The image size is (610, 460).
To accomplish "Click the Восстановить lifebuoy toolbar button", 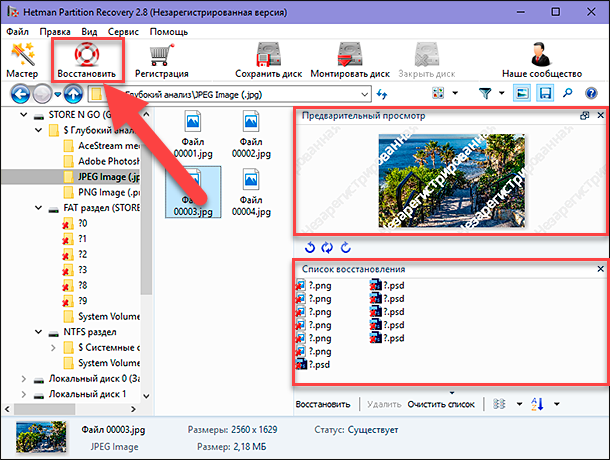I will (x=87, y=60).
